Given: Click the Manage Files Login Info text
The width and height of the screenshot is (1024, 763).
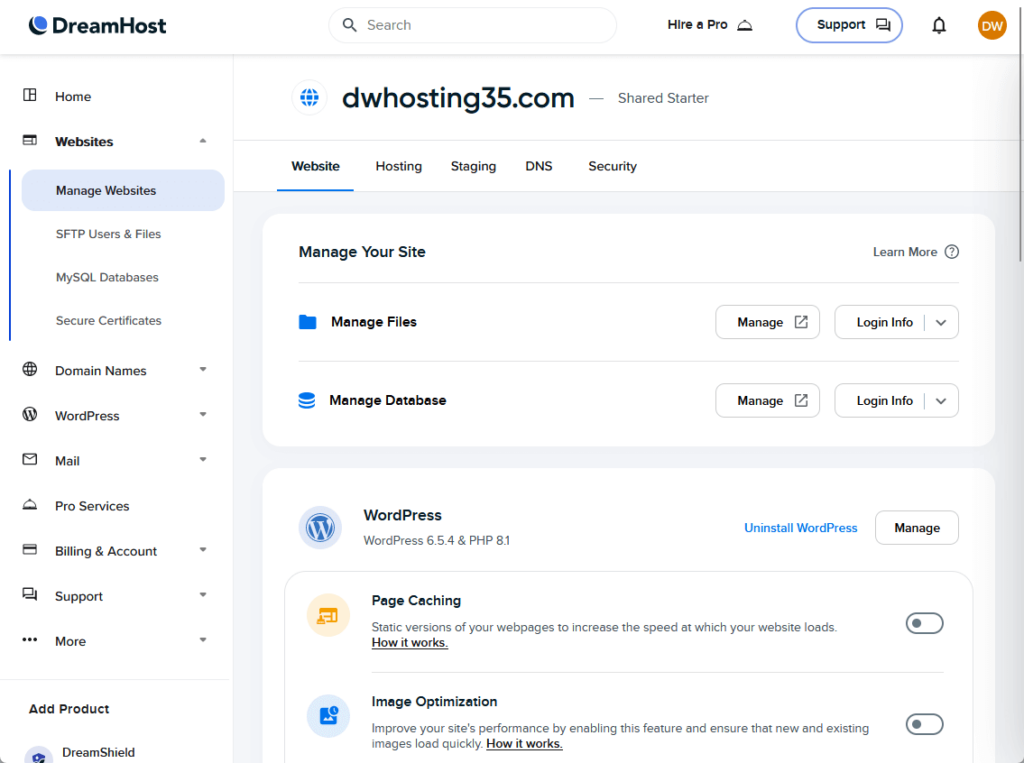Looking at the screenshot, I should pyautogui.click(x=884, y=323).
